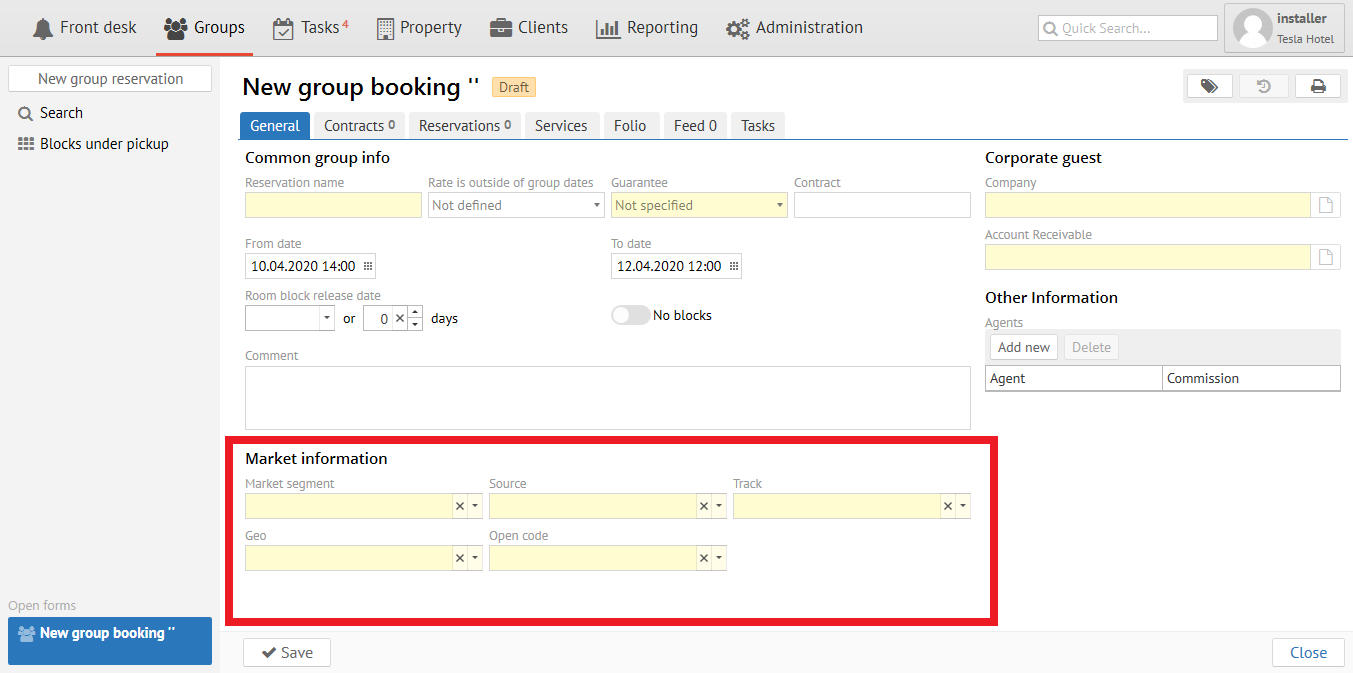Click document icon beside Account Receivable field
Image resolution: width=1353 pixels, height=673 pixels.
[x=1325, y=257]
